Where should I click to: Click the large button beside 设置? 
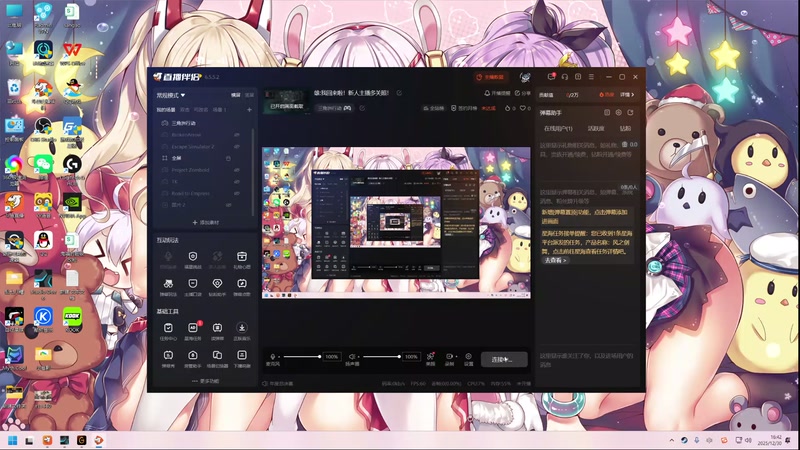(x=504, y=359)
